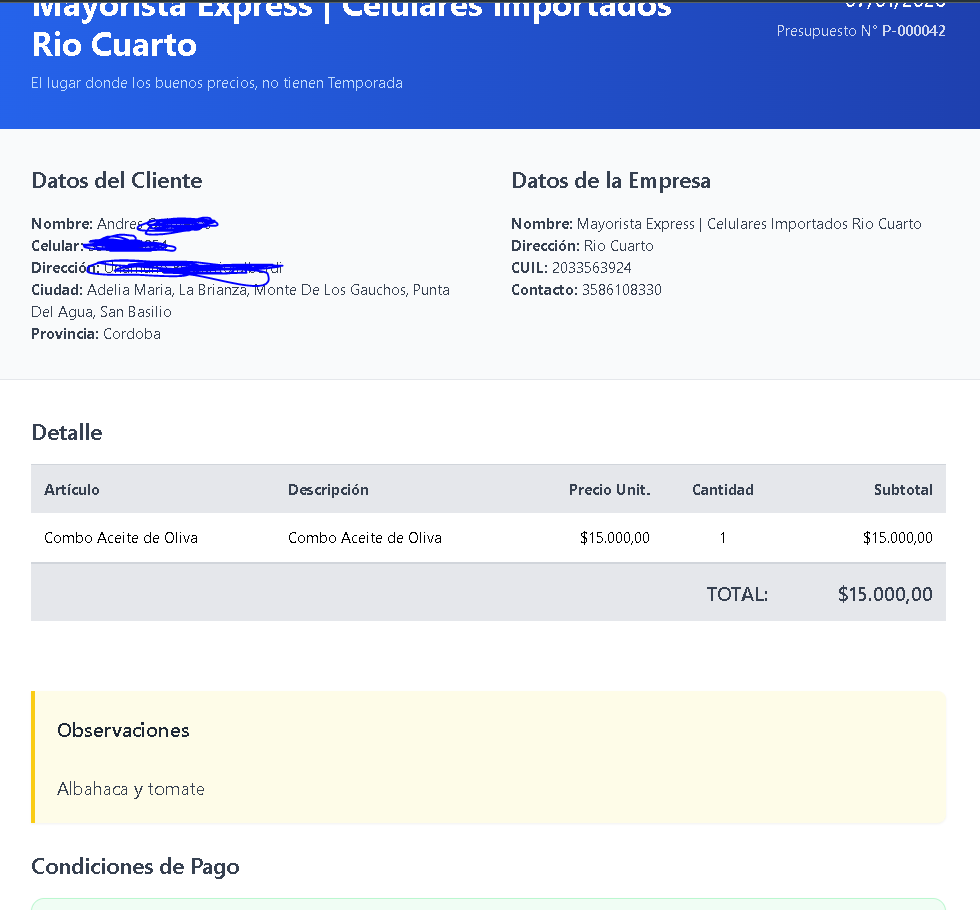Click the Subtotal column header
The image size is (980, 910).
pos(902,490)
